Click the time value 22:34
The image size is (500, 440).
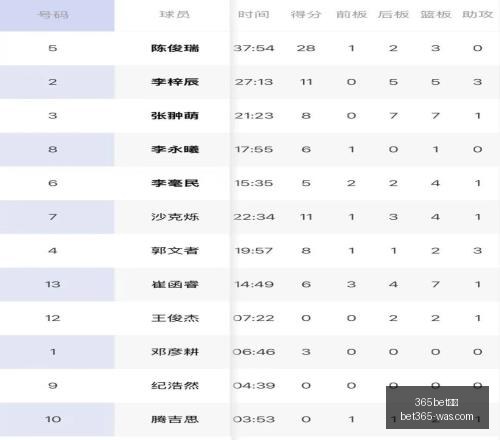254,217
